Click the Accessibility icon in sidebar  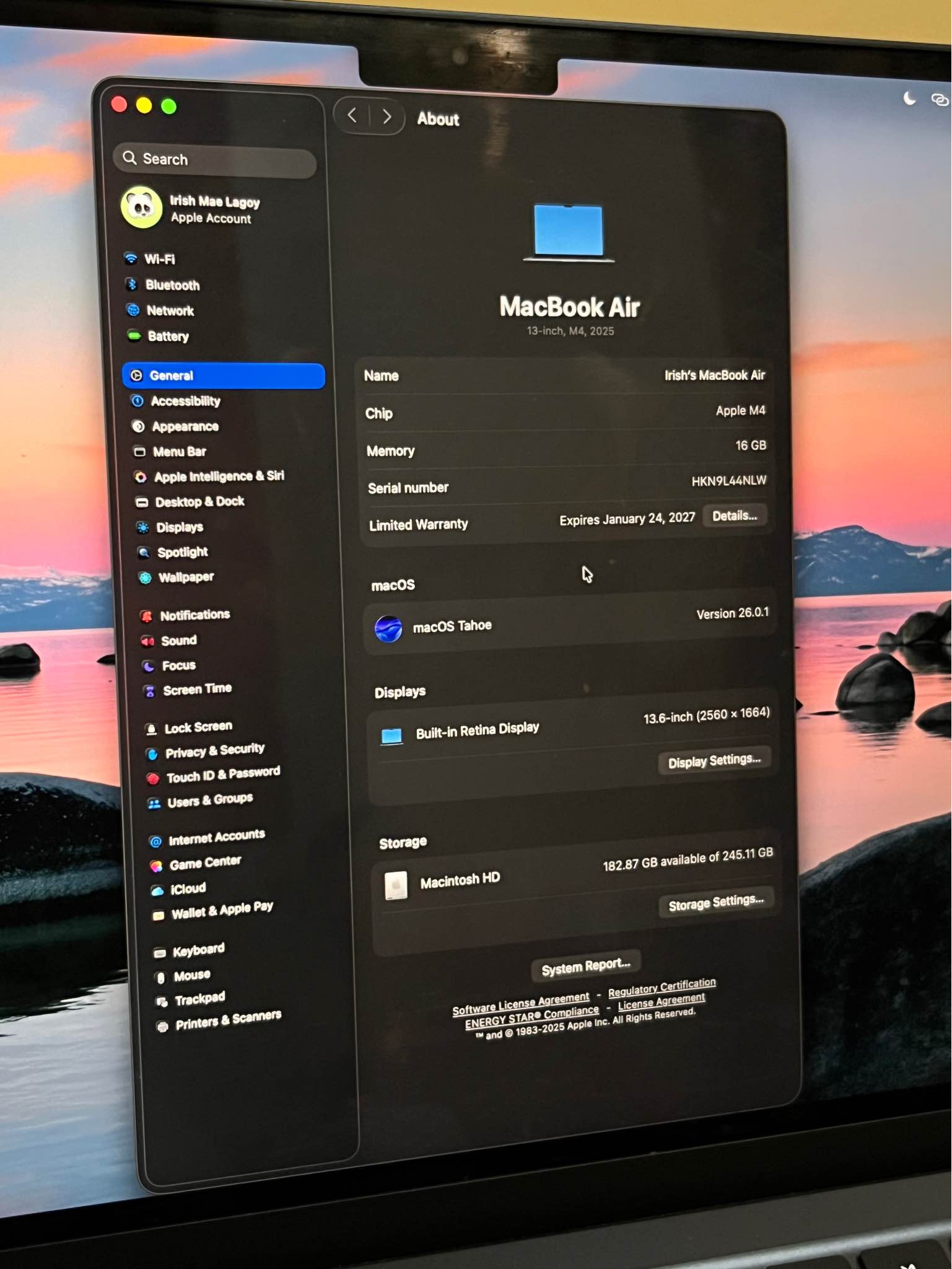pyautogui.click(x=138, y=401)
